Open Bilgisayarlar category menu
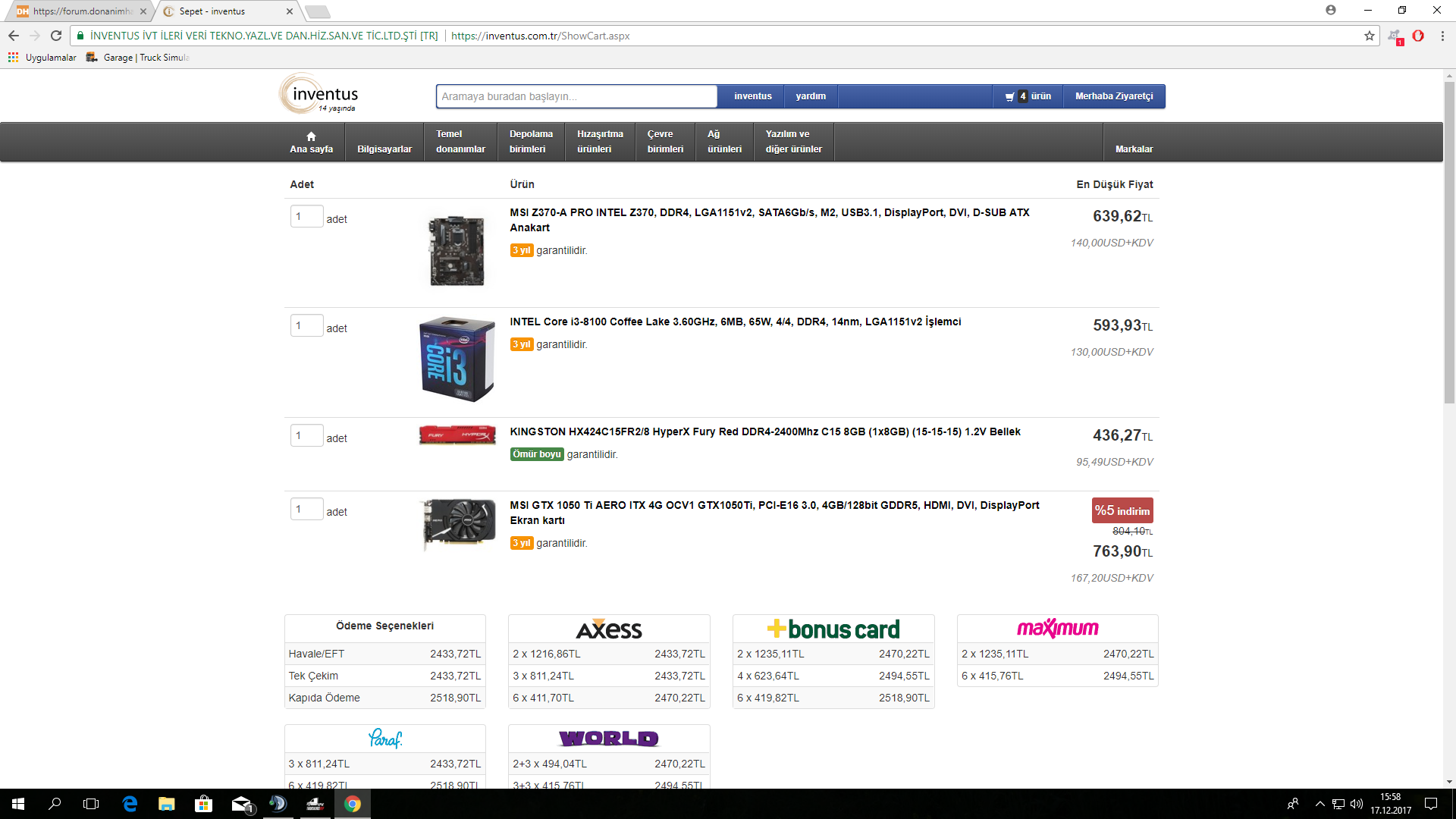1456x819 pixels. pyautogui.click(x=384, y=142)
